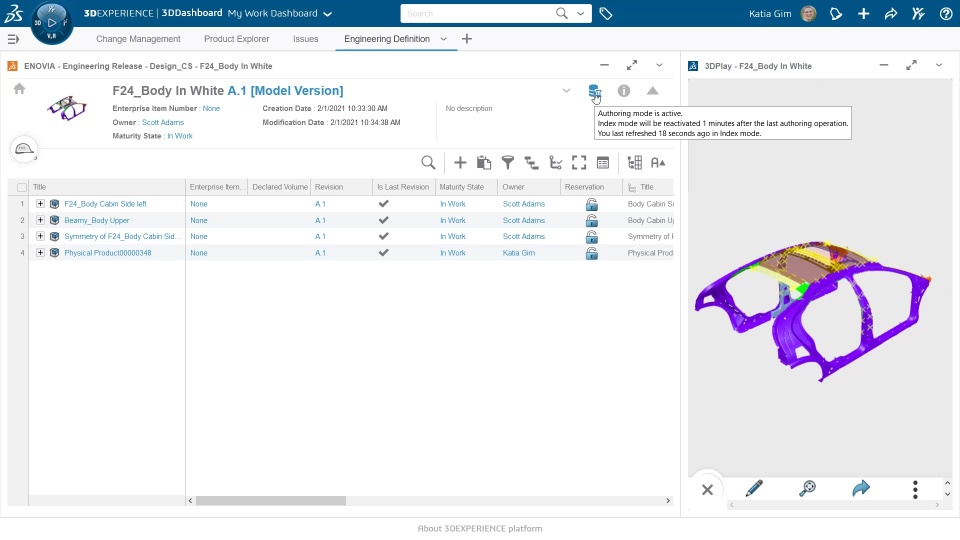This screenshot has width=960, height=540.
Task: Select the pencil markup tool in 3DPlay
Action: click(x=754, y=488)
